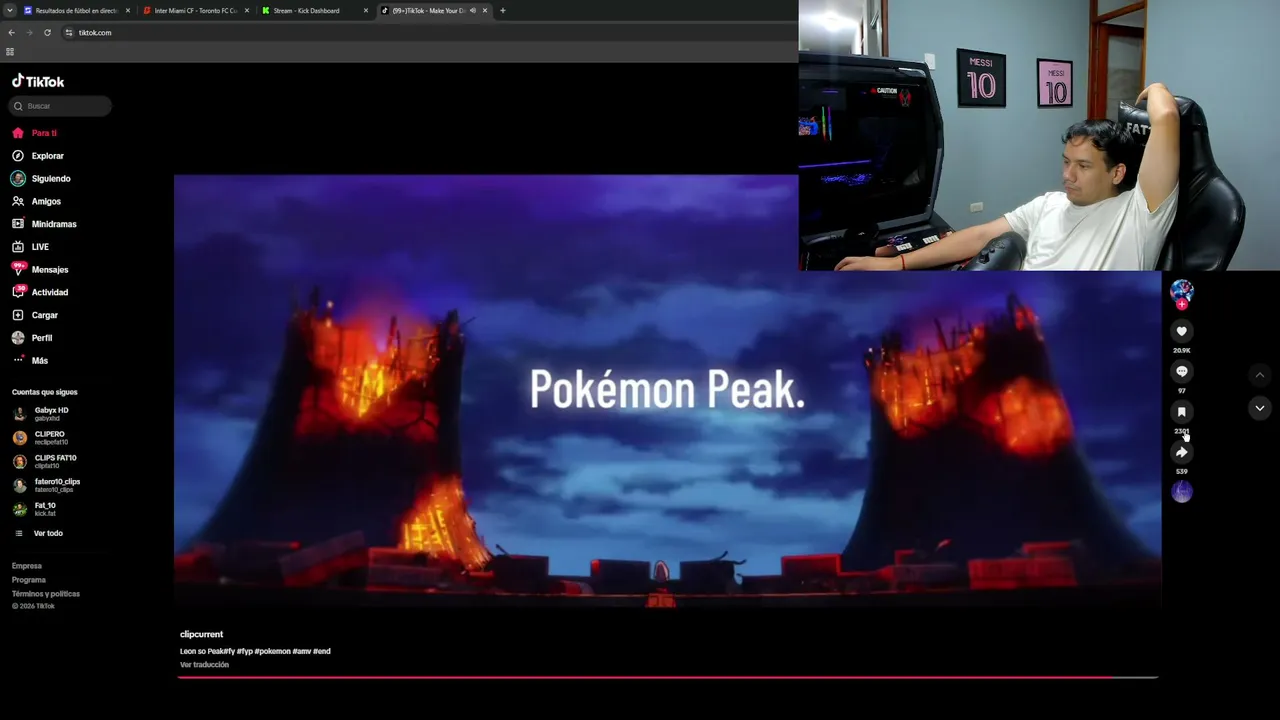Open the CLIPERO followed account
Screen dimensions: 1280x720
[50, 437]
